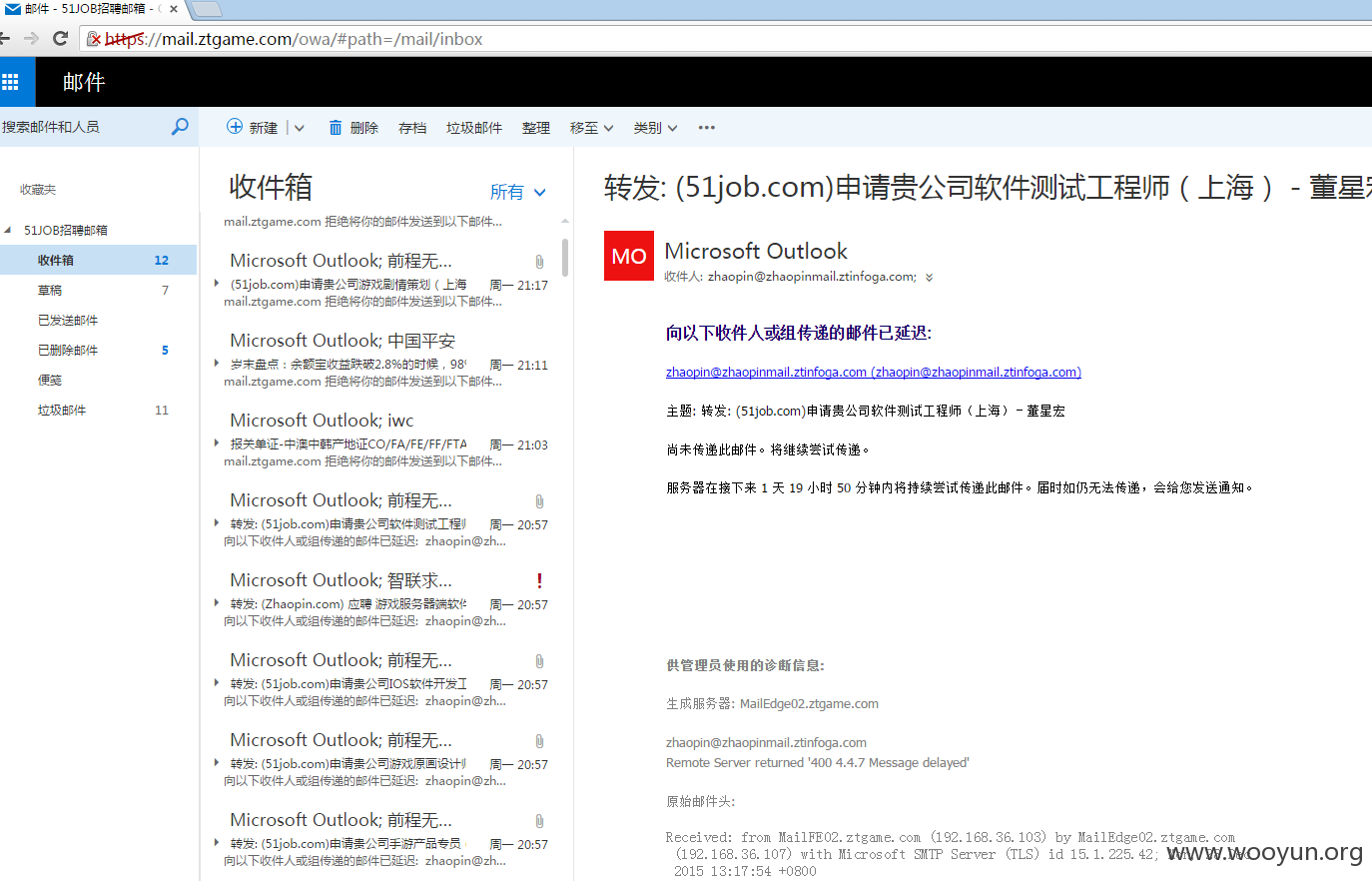This screenshot has height=881, width=1372.
Task: Click the MO sender avatar
Action: point(629,256)
